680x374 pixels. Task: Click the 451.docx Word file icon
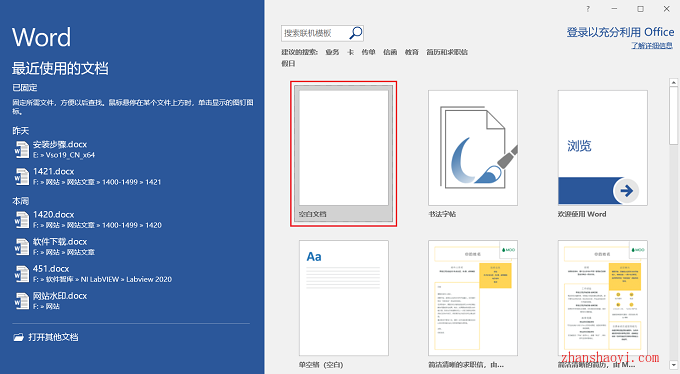tap(22, 274)
